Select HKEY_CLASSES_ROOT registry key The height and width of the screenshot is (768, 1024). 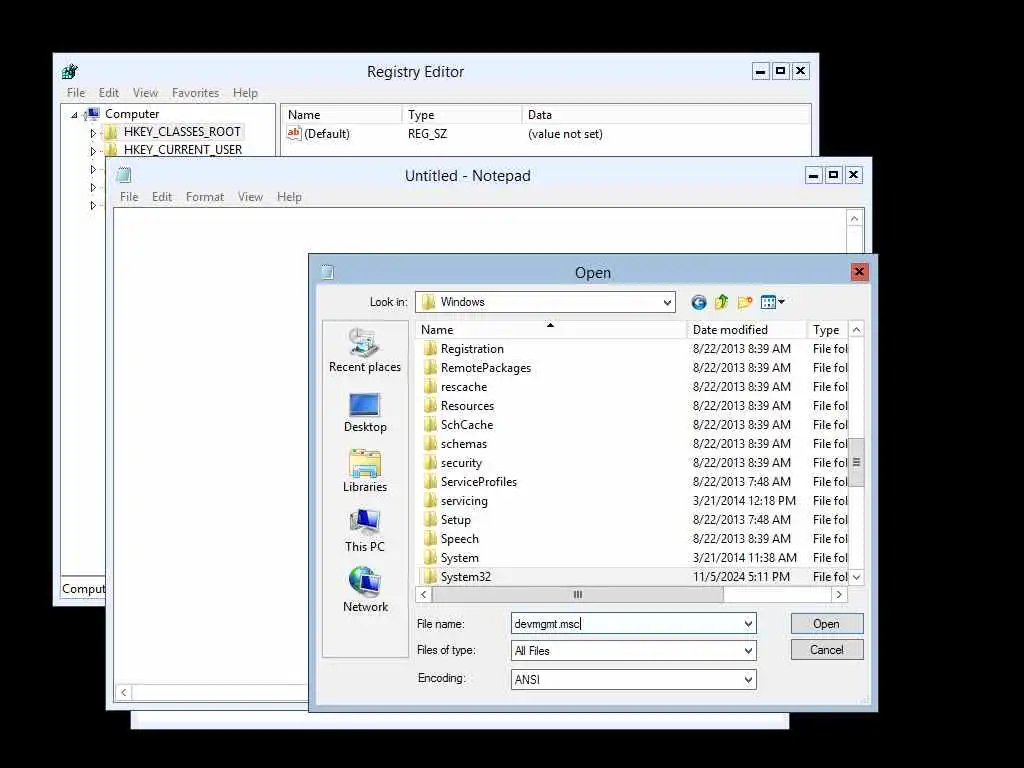point(182,132)
